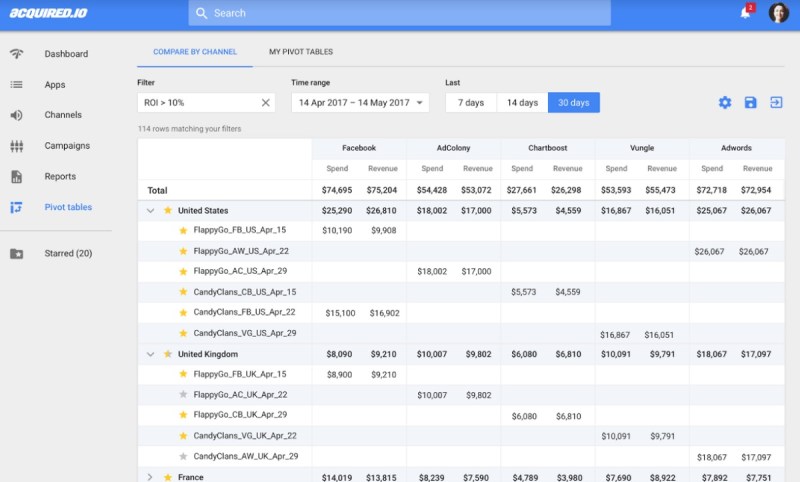Image resolution: width=800 pixels, height=482 pixels.
Task: Collapse the United Kingdom group
Action: 150,354
